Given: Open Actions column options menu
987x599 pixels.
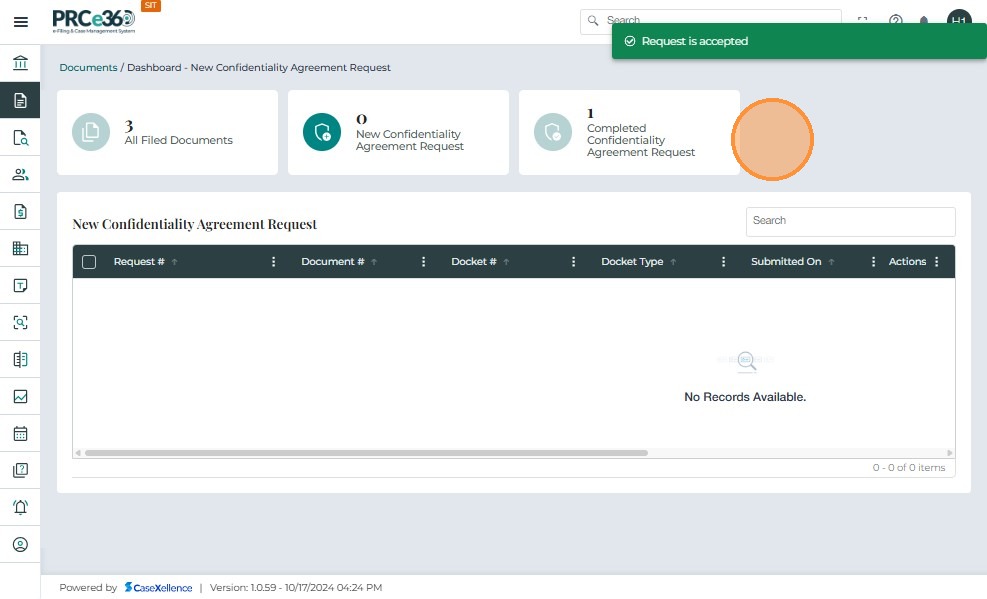Looking at the screenshot, I should coord(937,262).
